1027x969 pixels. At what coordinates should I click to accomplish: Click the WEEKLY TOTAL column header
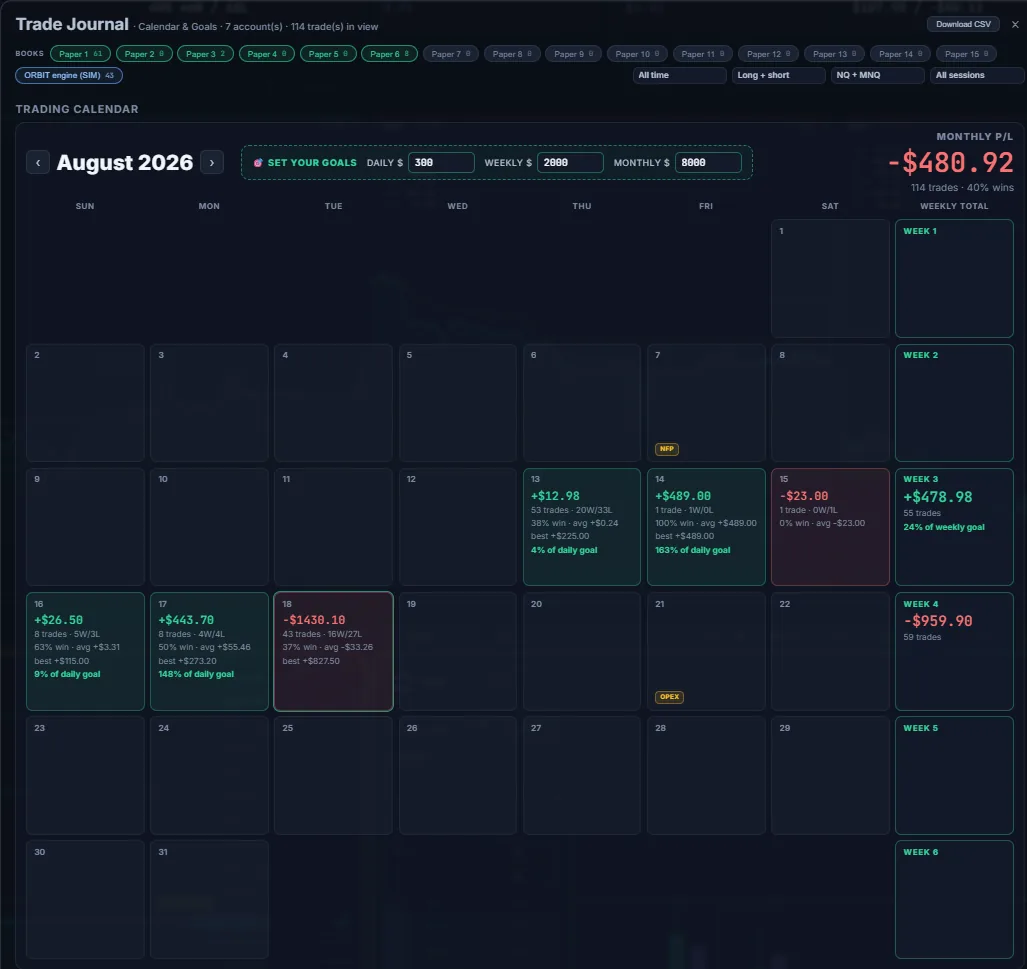click(x=954, y=206)
